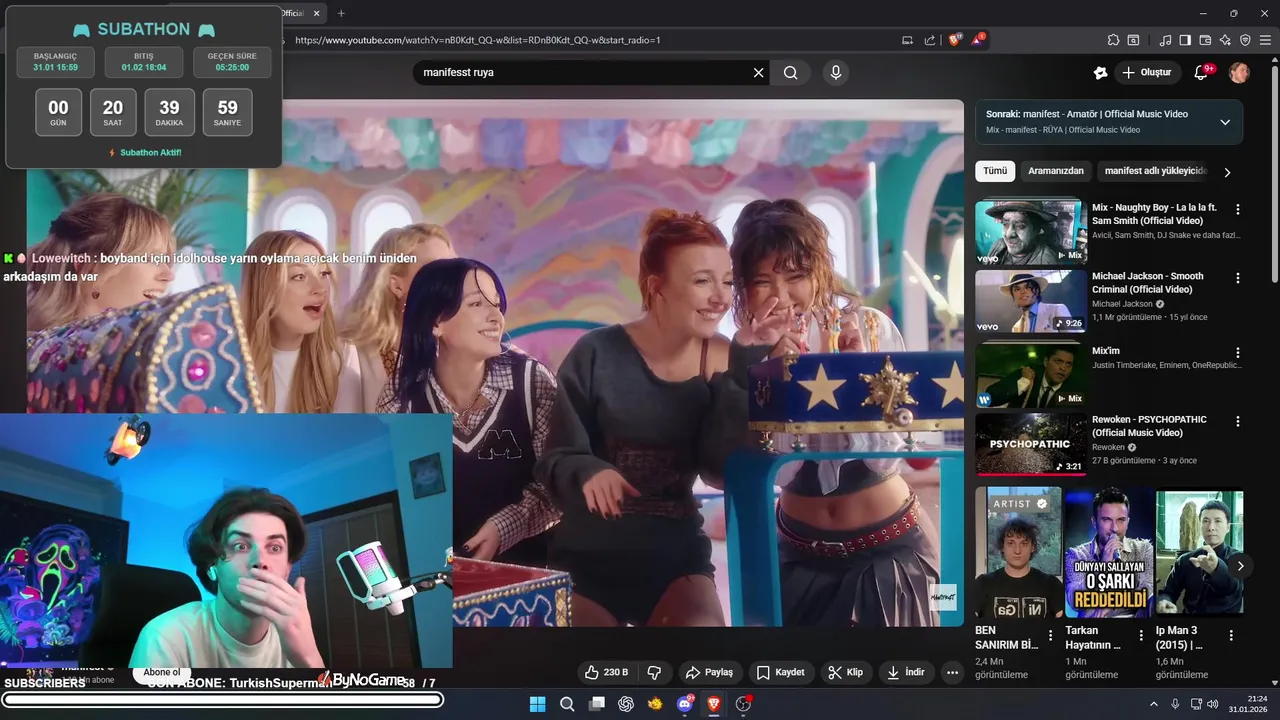This screenshot has height=720, width=1280.
Task: Open options for PSYCHOPATHIC video
Action: (1238, 421)
